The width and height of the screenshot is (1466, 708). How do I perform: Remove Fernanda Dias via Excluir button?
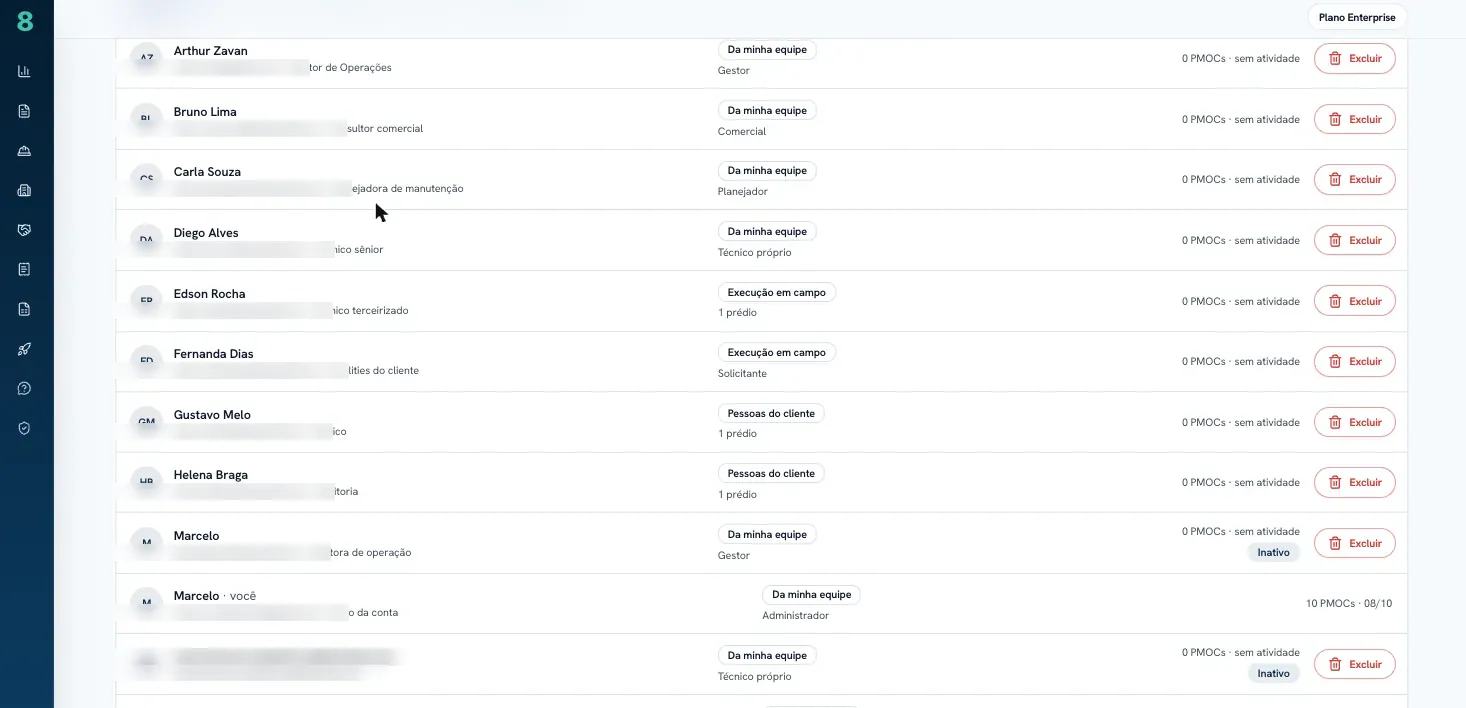coord(1354,361)
